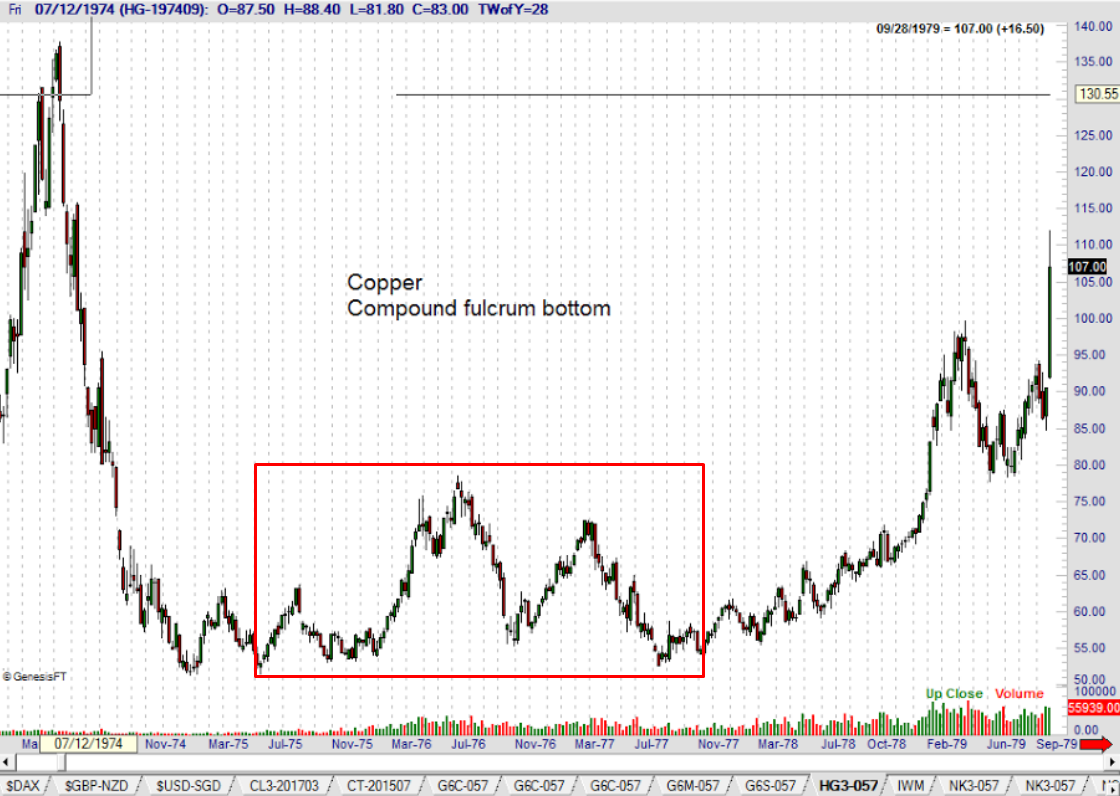Image resolution: width=1120 pixels, height=796 pixels.
Task: Click the 125.00 price axis label
Action: [1094, 135]
